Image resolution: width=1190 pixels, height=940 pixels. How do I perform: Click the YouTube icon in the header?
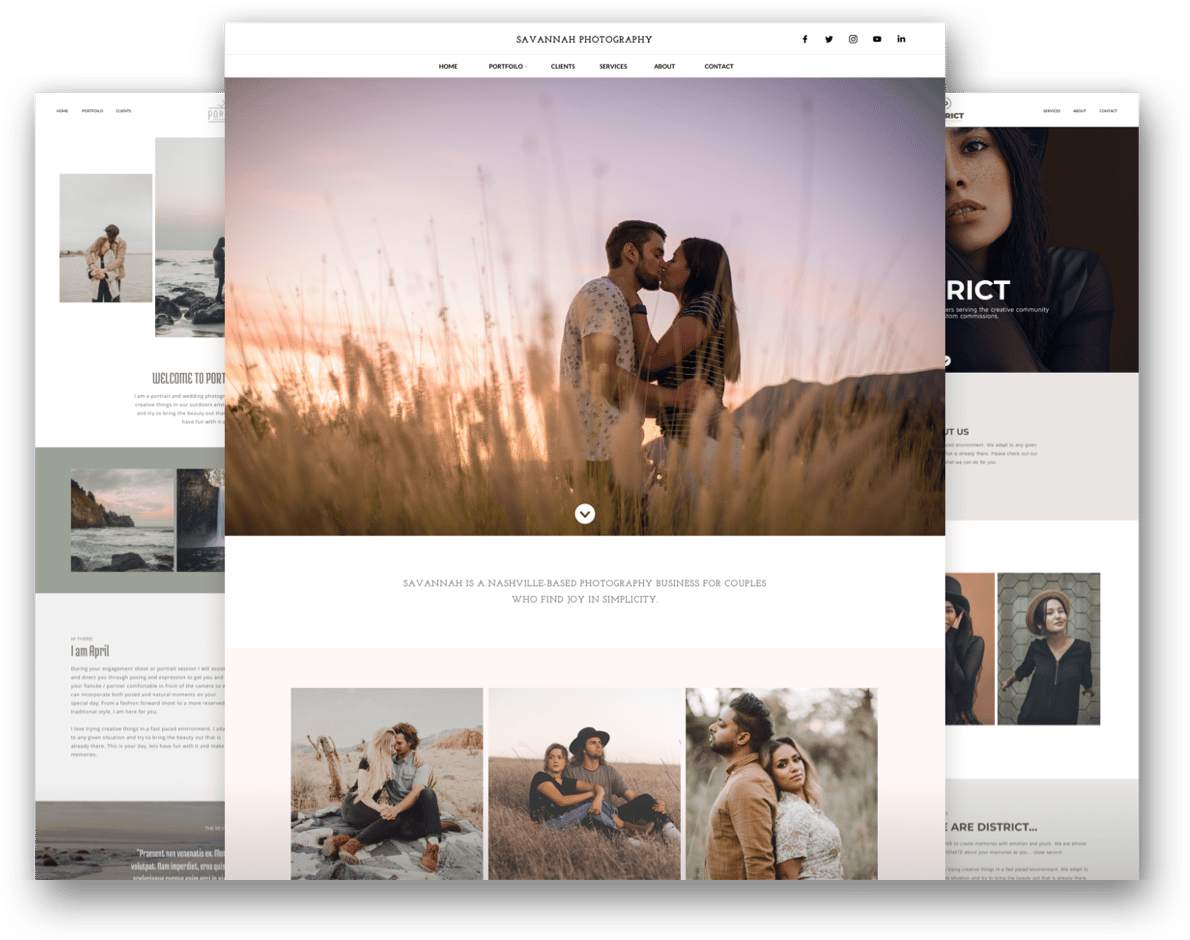(877, 39)
